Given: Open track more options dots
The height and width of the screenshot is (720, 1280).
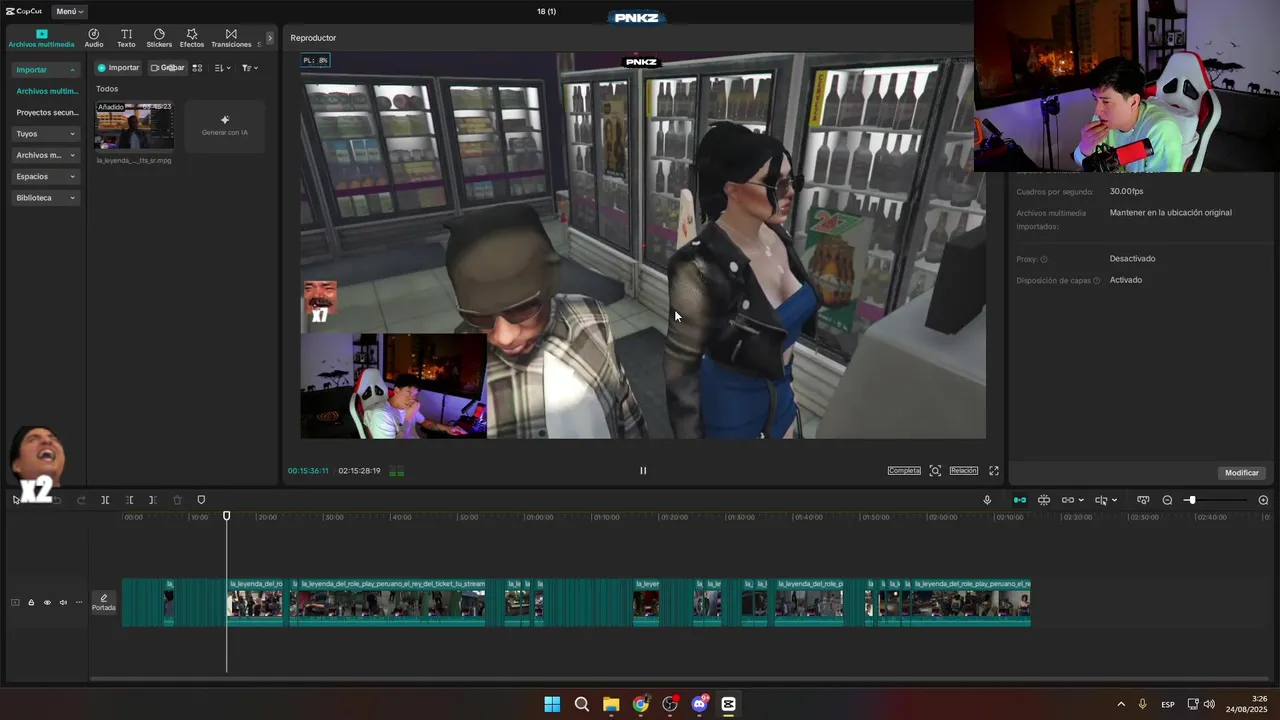Looking at the screenshot, I should (79, 602).
